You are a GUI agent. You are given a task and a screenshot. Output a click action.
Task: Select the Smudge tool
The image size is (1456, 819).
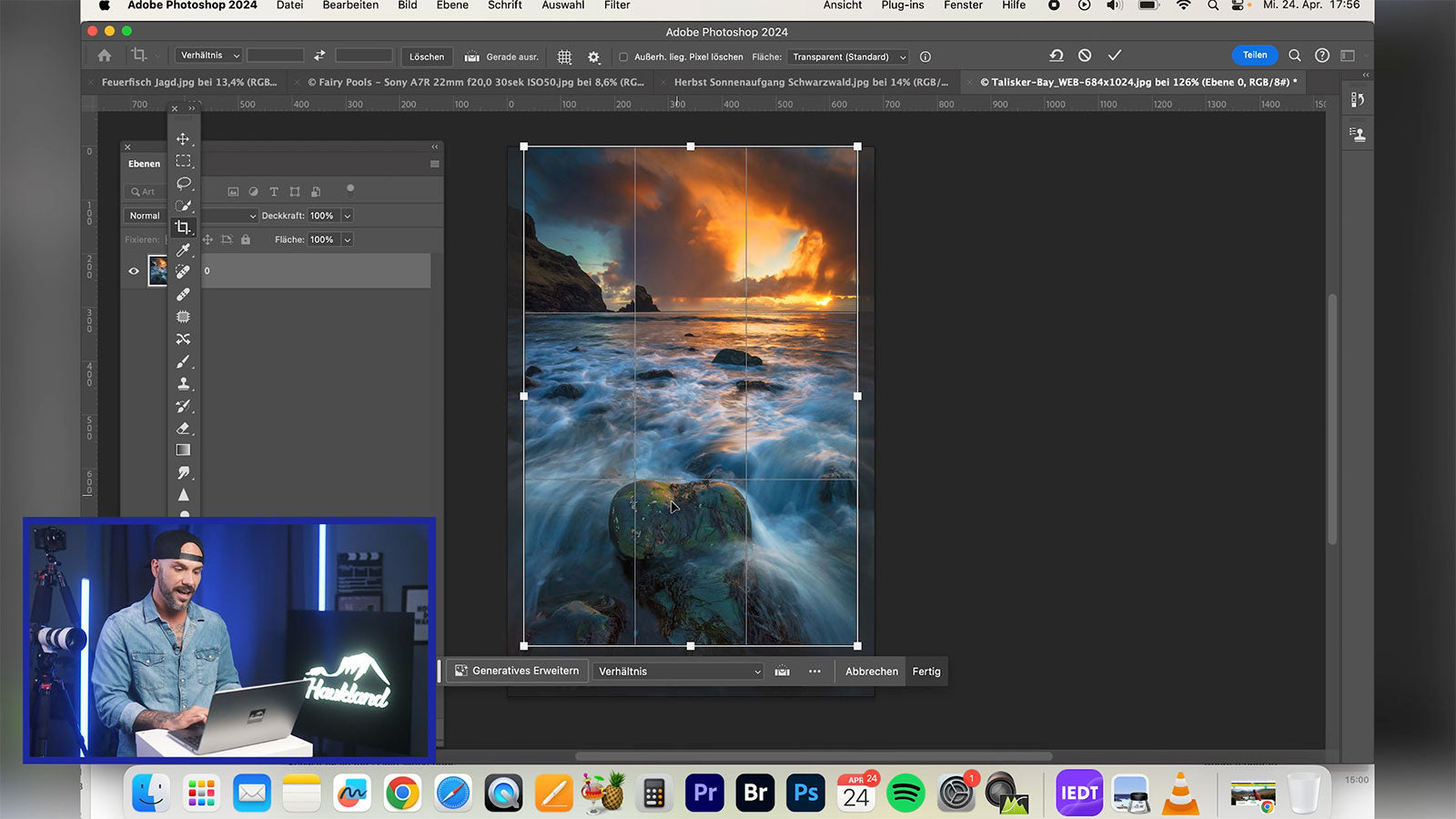coord(183,472)
